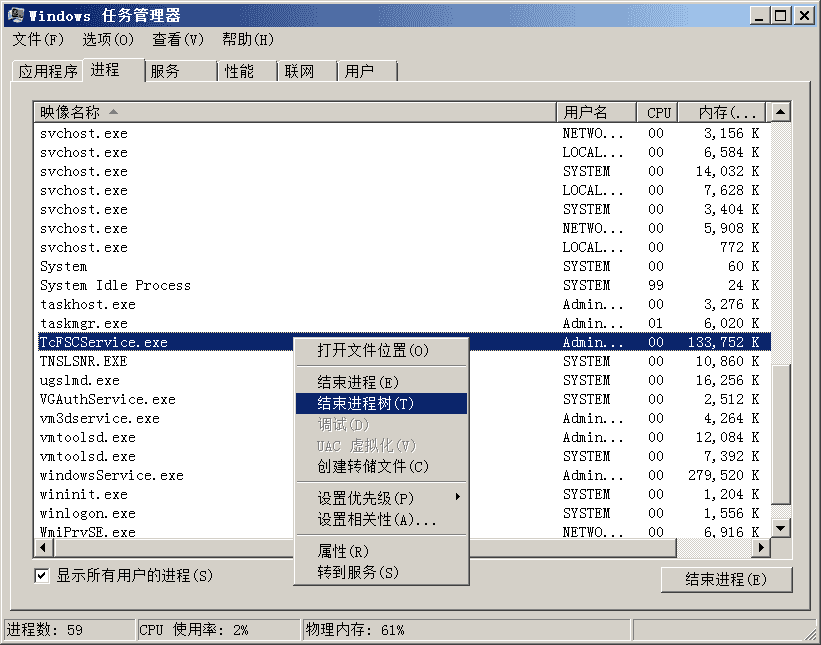Click vertical scrollbar up arrow
The image size is (821, 645).
click(x=781, y=112)
